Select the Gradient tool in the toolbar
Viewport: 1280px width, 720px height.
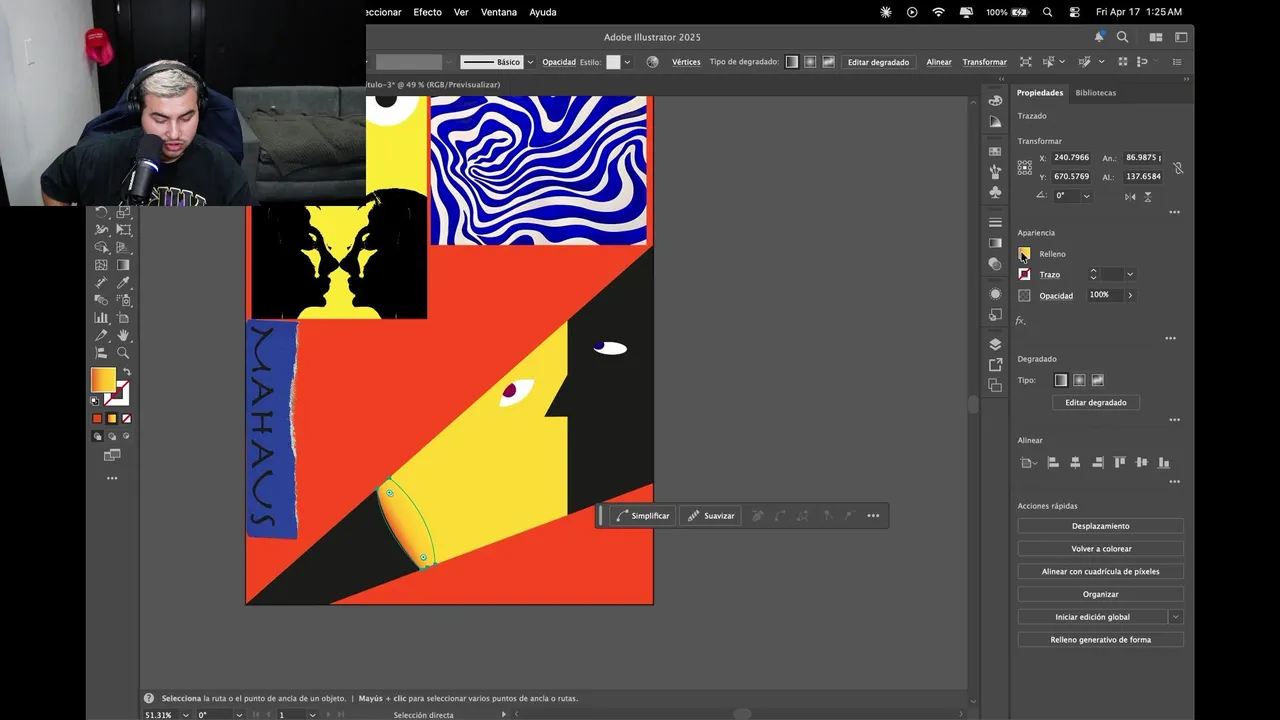[x=124, y=265]
